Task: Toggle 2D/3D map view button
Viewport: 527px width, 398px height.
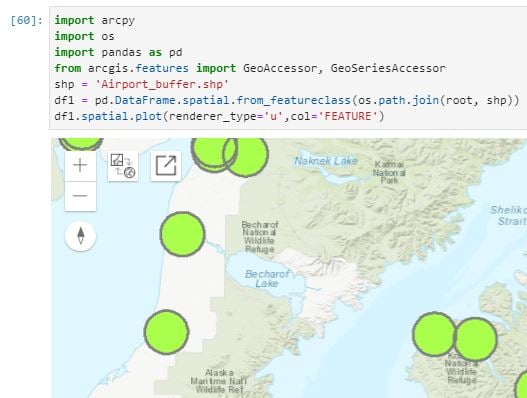Action: click(123, 166)
